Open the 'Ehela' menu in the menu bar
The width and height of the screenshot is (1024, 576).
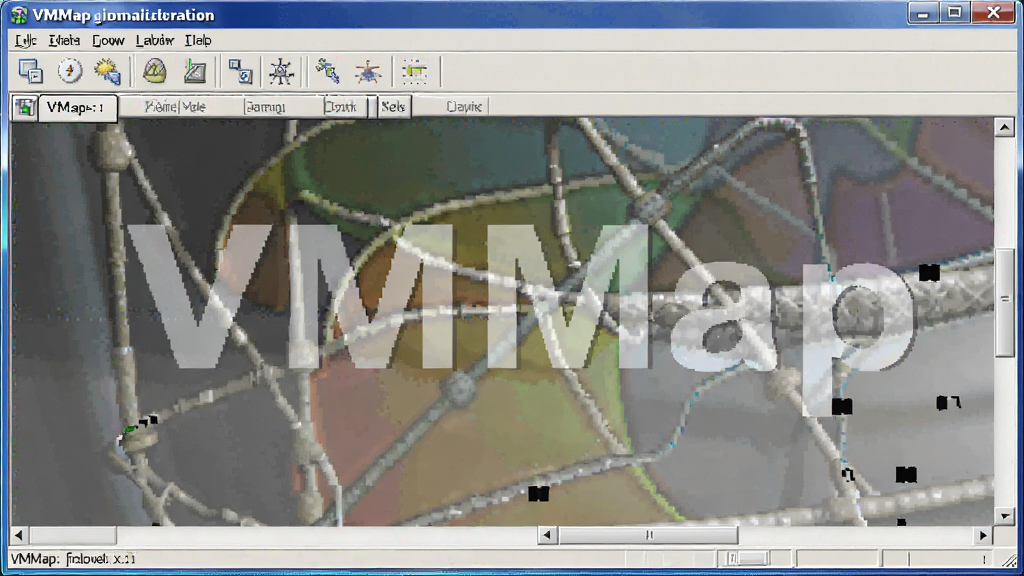point(64,40)
